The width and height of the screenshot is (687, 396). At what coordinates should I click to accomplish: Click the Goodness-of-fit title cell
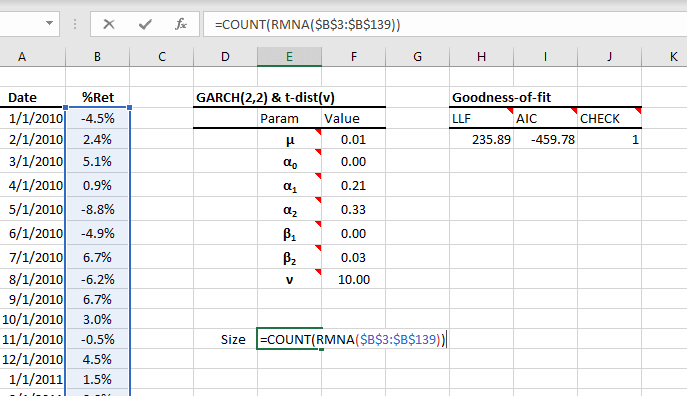tap(501, 97)
